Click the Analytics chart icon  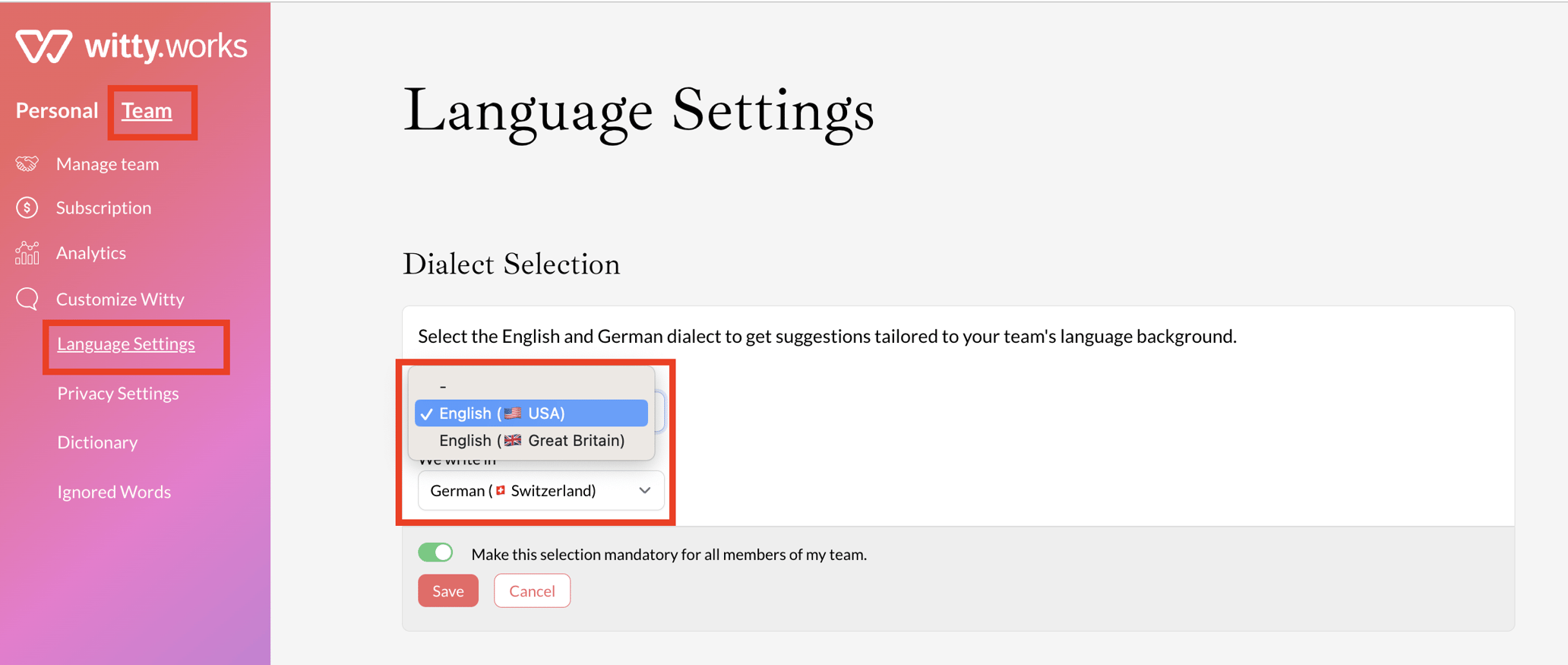(27, 253)
